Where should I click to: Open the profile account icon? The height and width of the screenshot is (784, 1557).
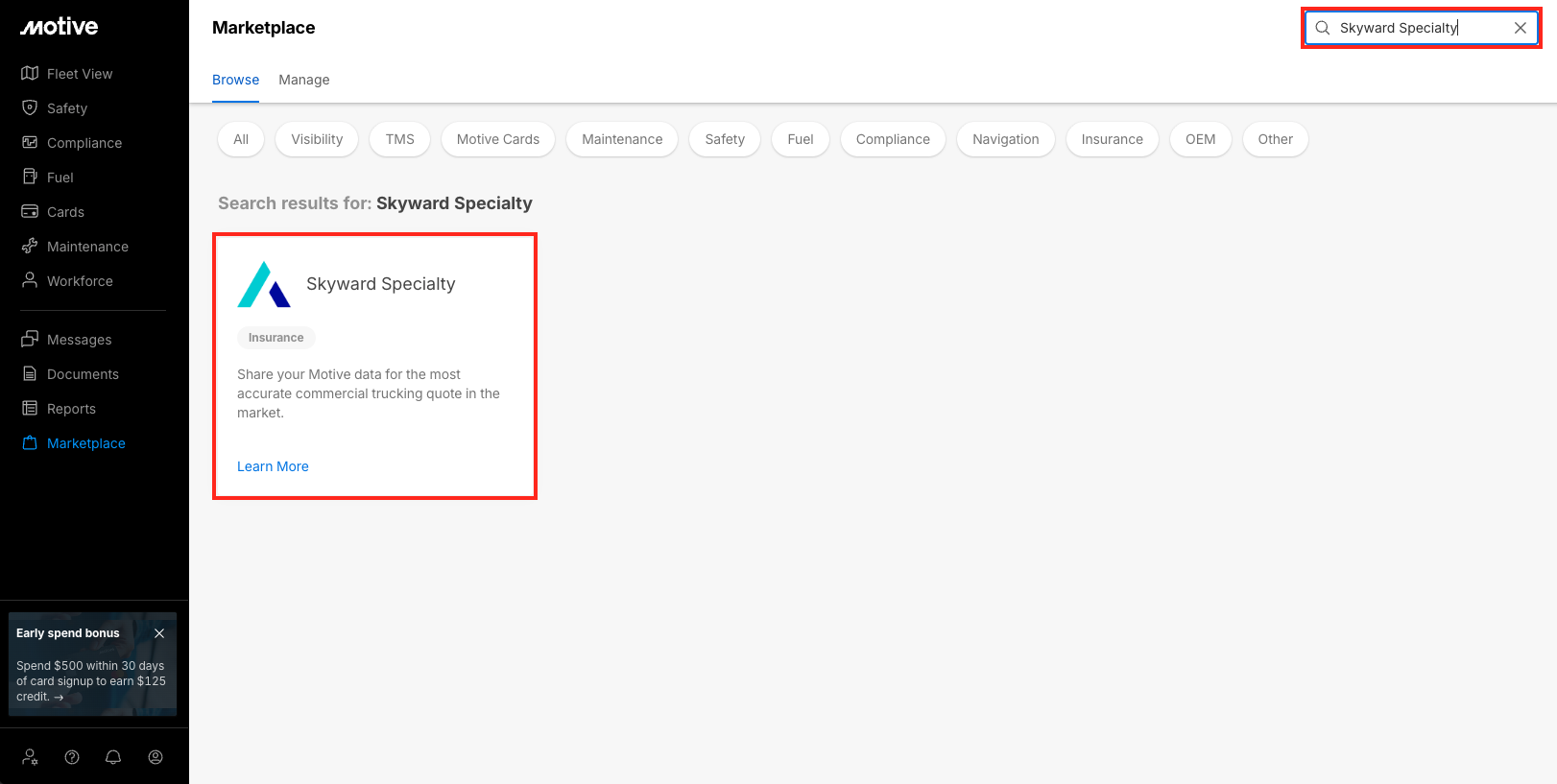(156, 757)
